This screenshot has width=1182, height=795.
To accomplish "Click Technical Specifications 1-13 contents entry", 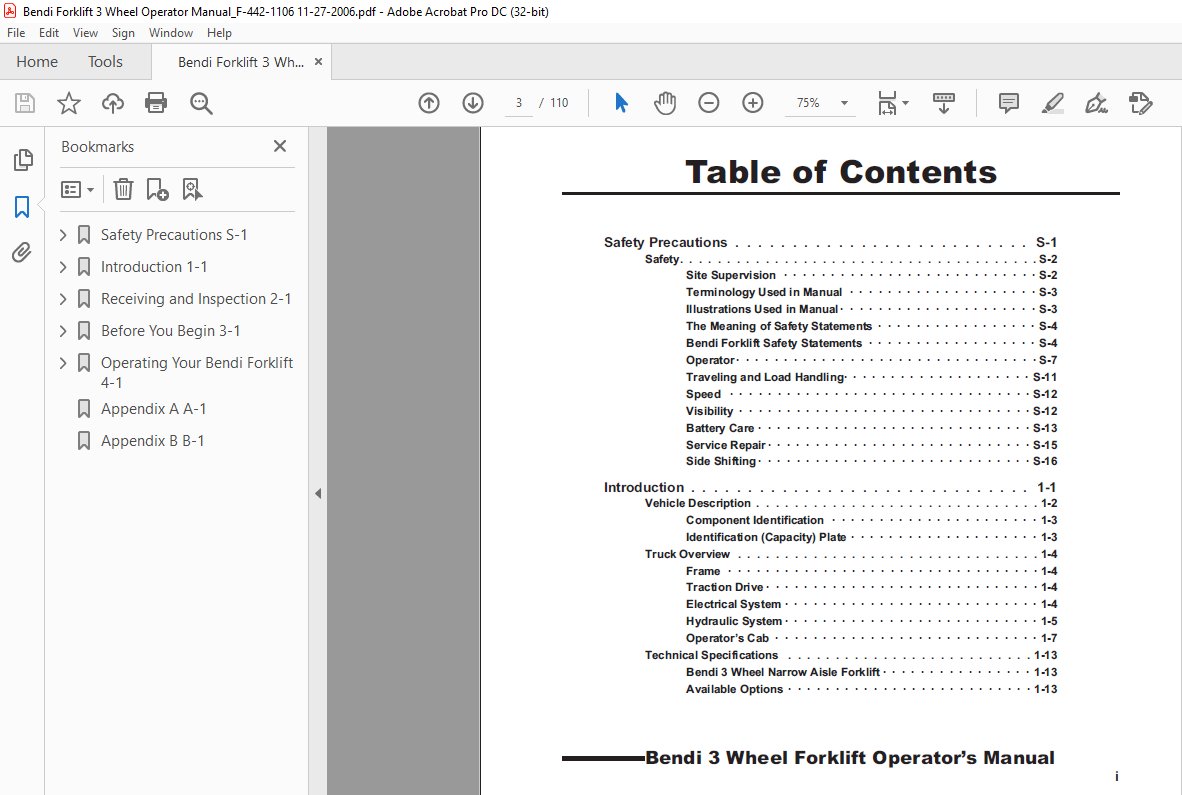I will (x=851, y=655).
